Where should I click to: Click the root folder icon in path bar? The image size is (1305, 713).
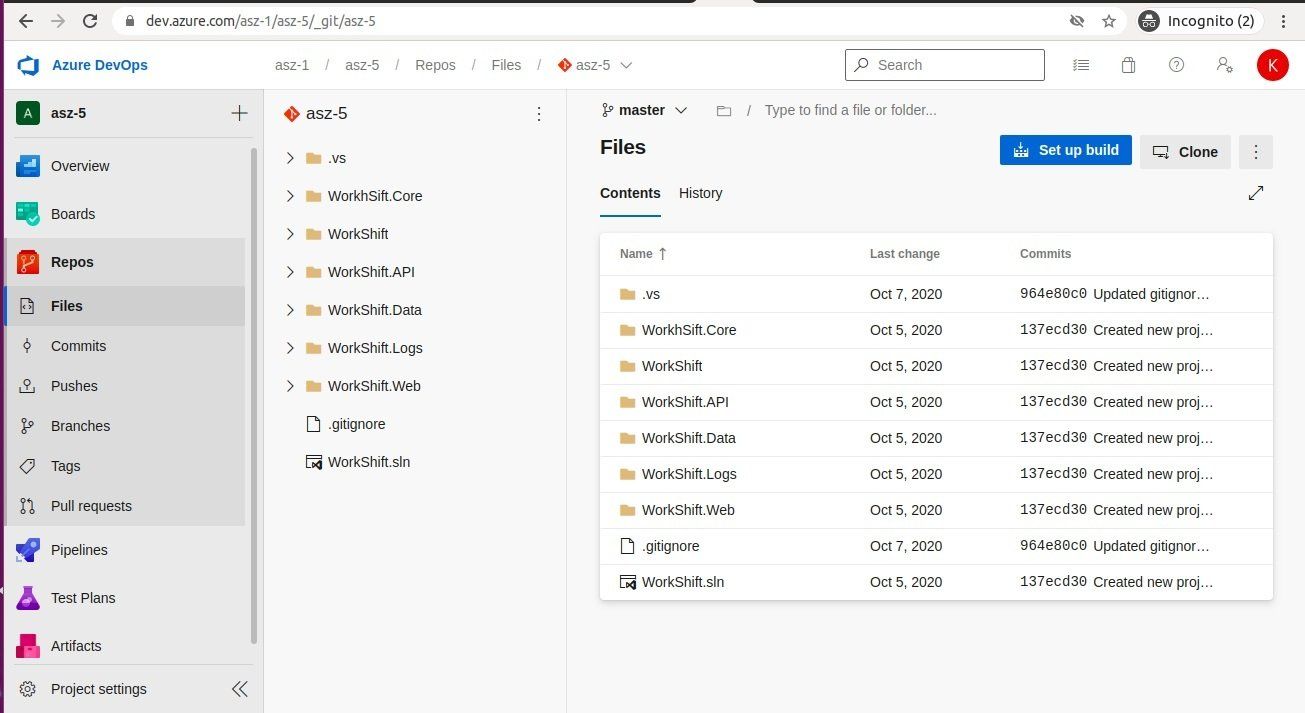pos(724,111)
